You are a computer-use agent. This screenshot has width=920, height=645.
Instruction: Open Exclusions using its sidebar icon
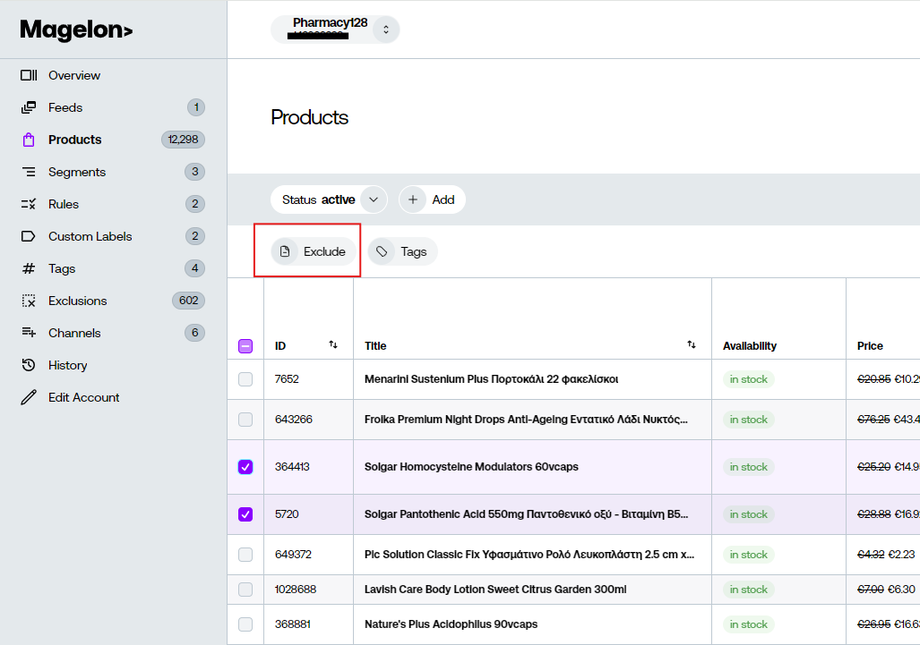pos(29,301)
